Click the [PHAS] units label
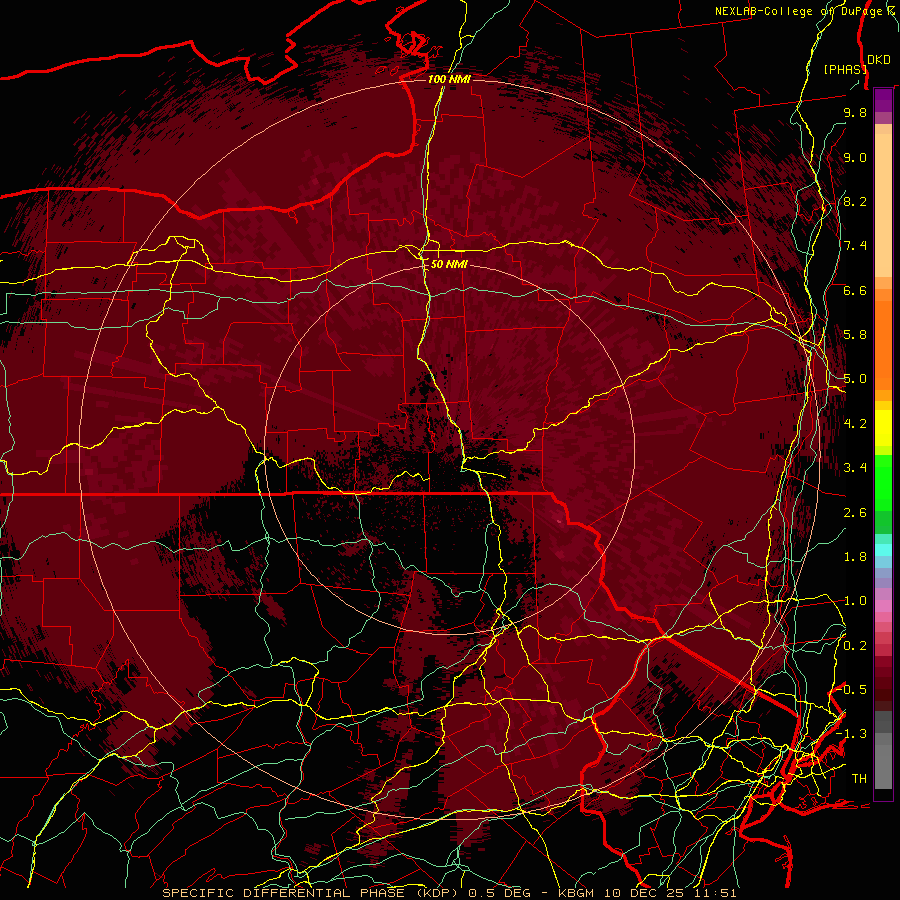 845,69
